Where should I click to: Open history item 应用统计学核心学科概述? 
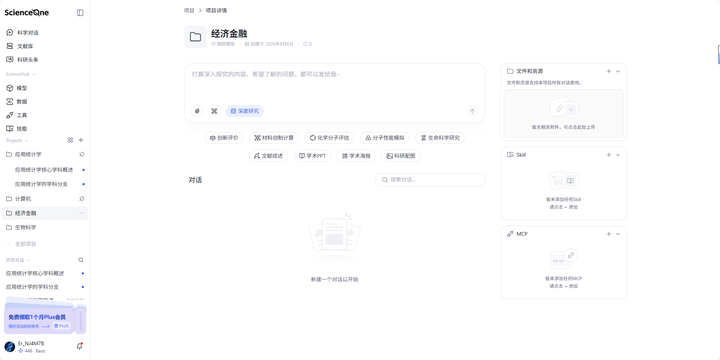35,273
